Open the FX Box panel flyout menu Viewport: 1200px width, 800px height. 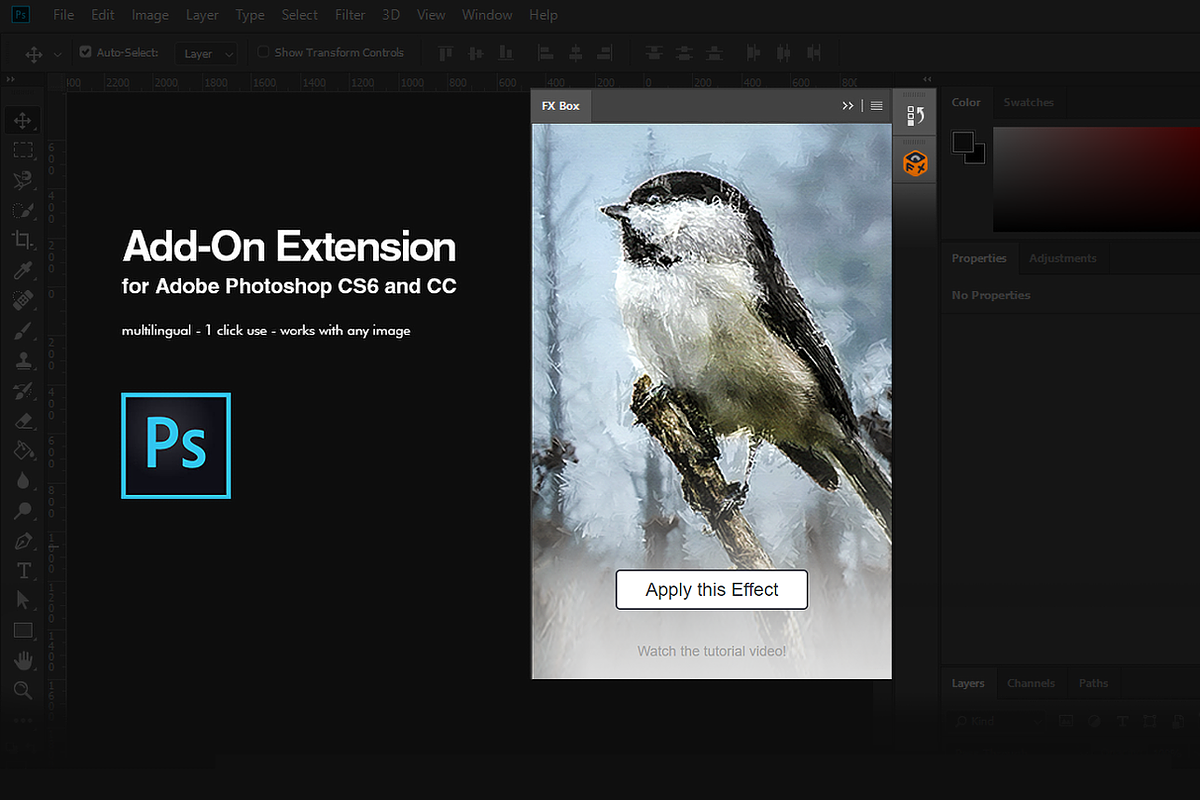point(877,105)
